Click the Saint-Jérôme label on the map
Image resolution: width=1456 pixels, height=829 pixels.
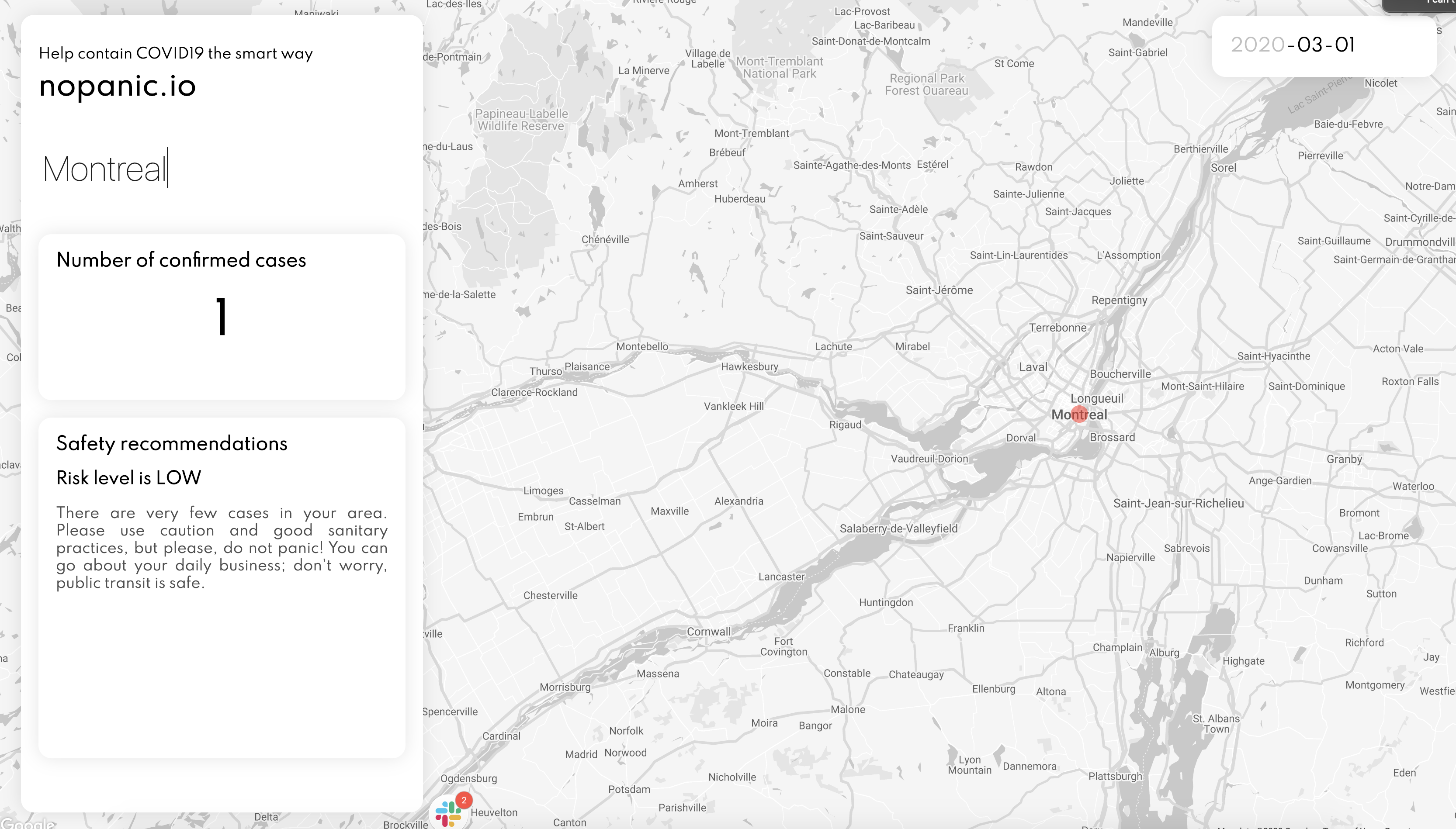click(x=939, y=290)
